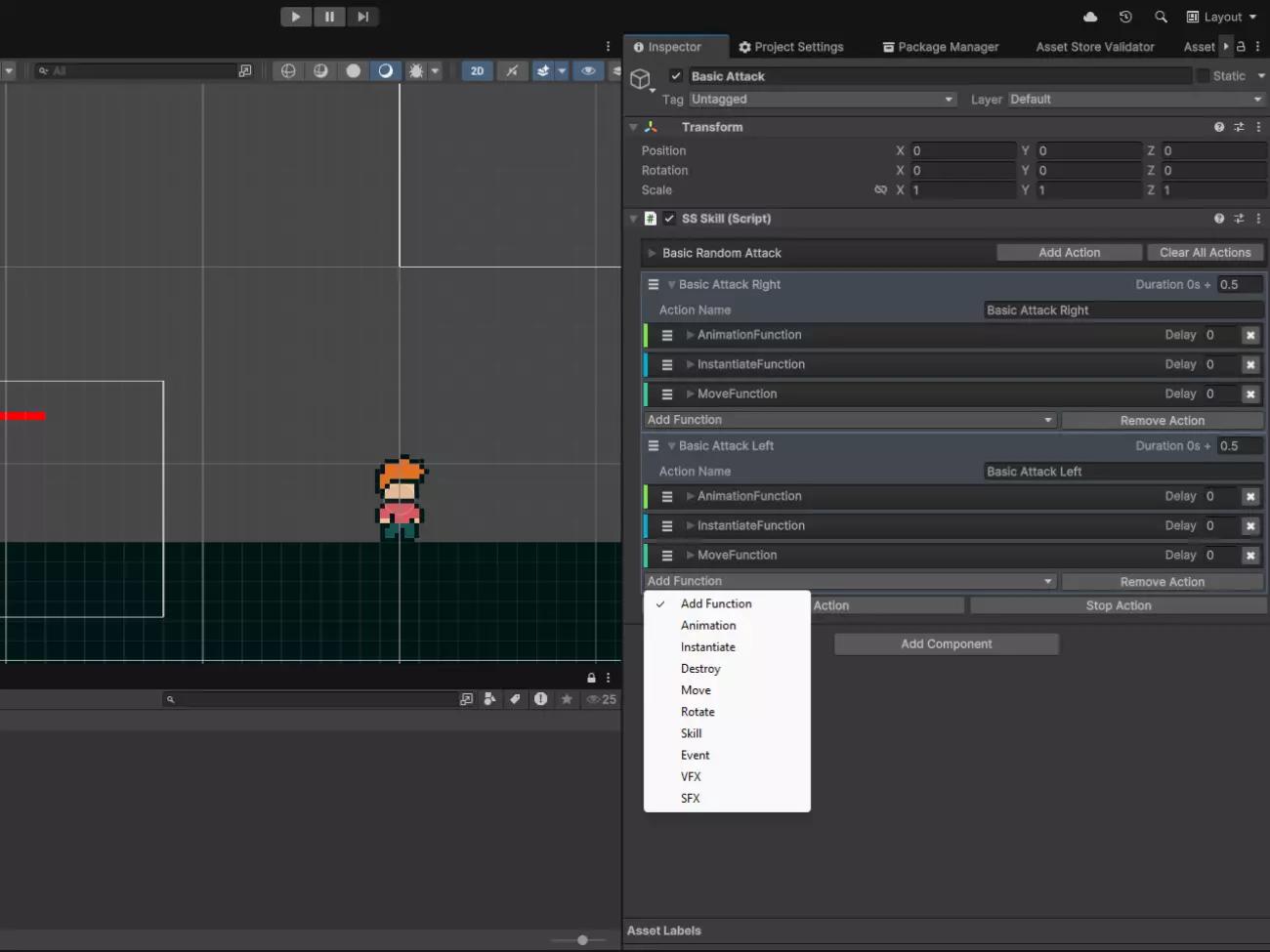This screenshot has height=952, width=1270.
Task: Click the Add Component button
Action: coord(946,644)
